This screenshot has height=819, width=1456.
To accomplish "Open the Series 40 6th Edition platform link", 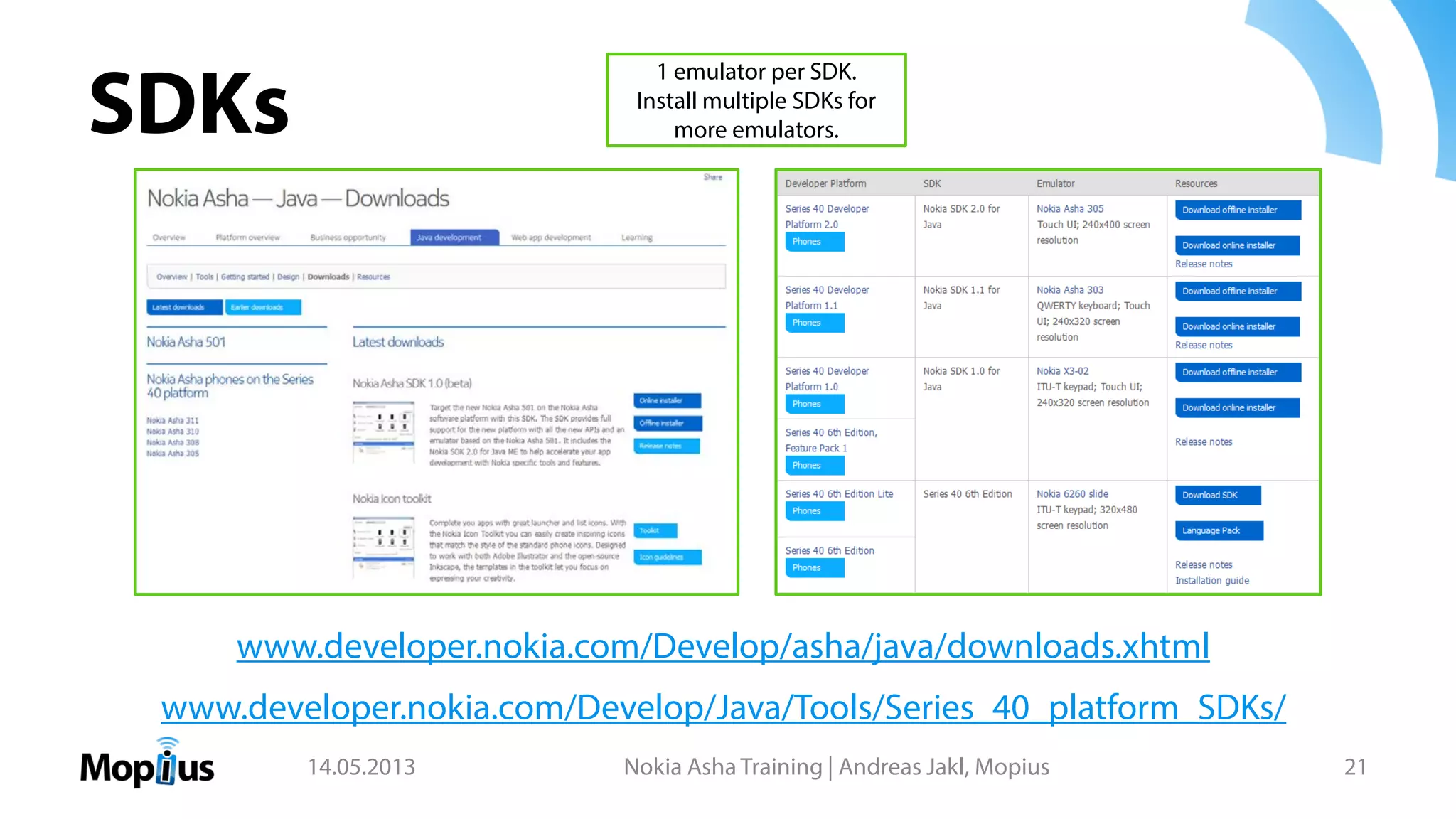I will 830,551.
